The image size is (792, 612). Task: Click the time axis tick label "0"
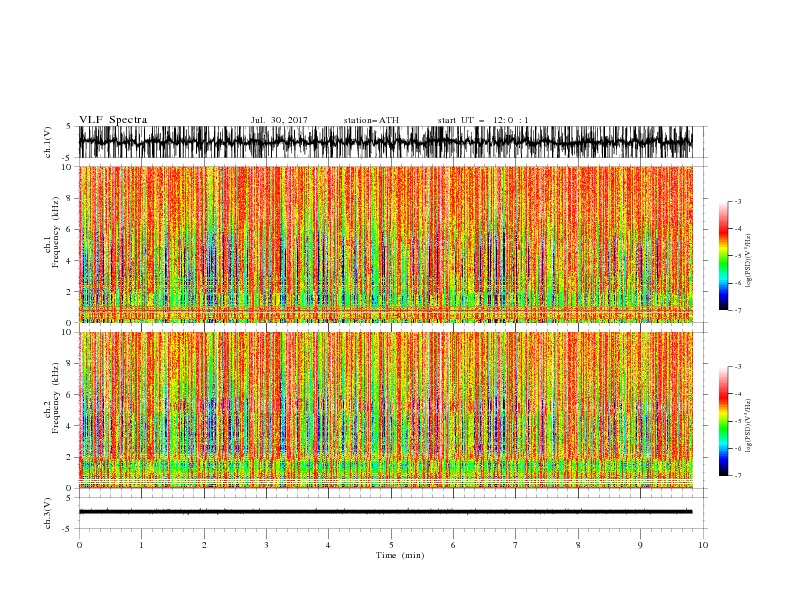tap(79, 545)
